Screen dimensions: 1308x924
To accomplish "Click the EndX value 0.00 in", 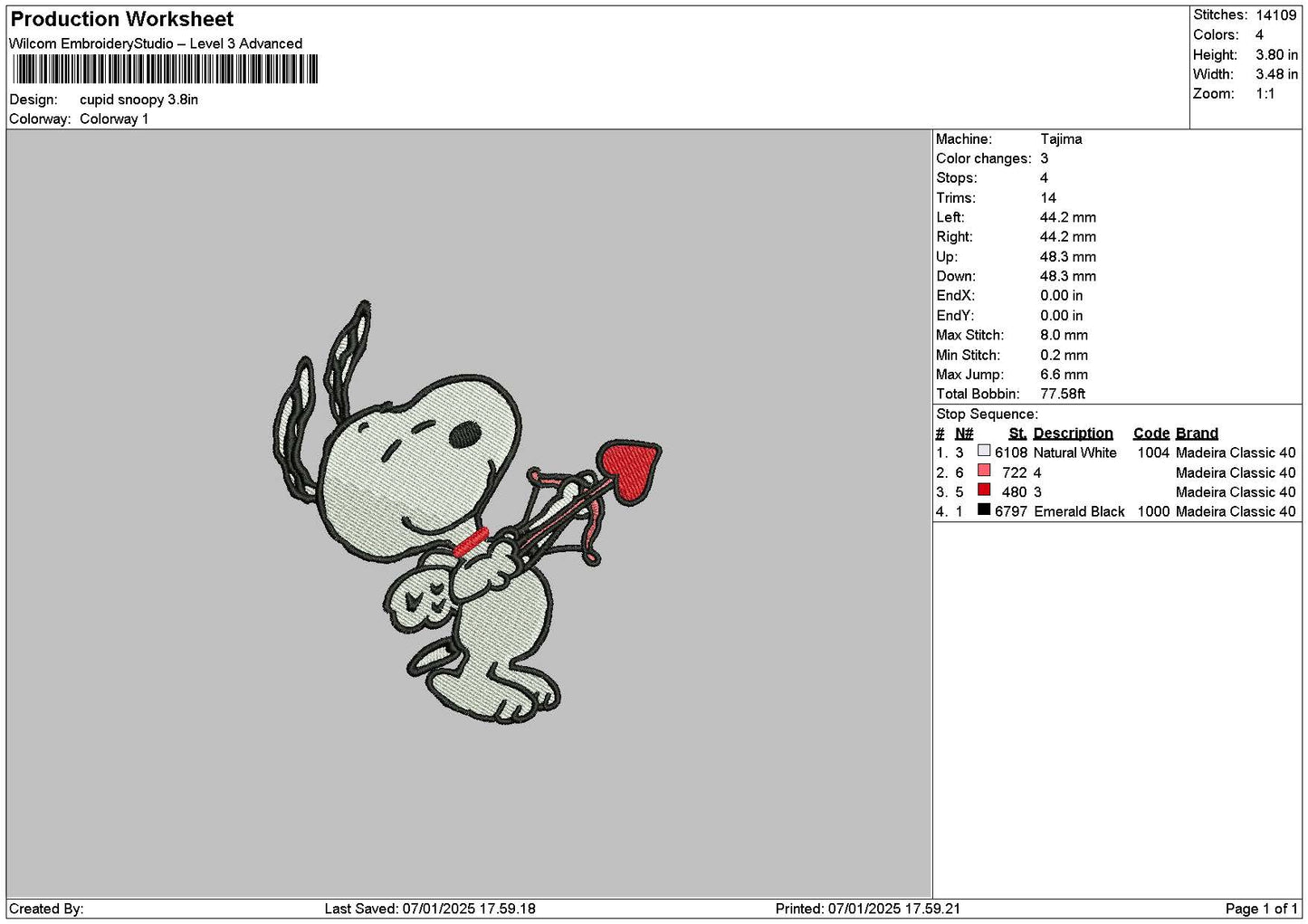I will point(1061,296).
